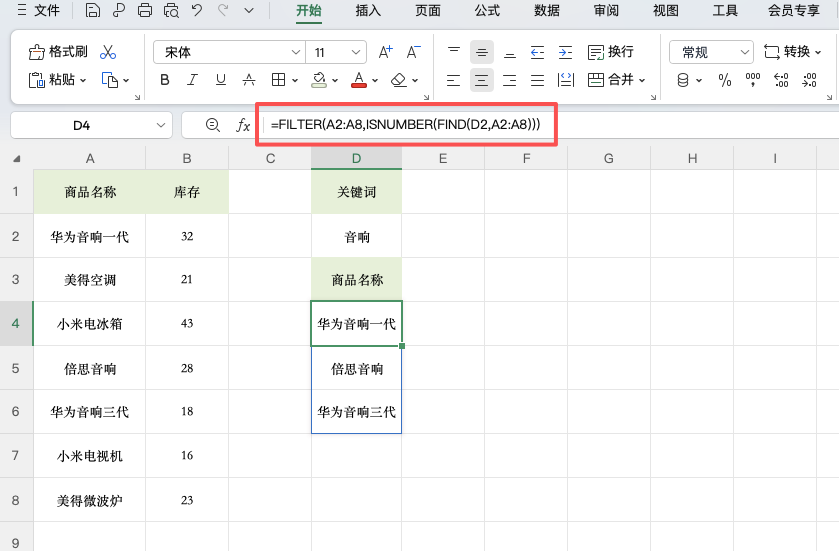
Task: Apply thousands separator format
Action: 753,80
